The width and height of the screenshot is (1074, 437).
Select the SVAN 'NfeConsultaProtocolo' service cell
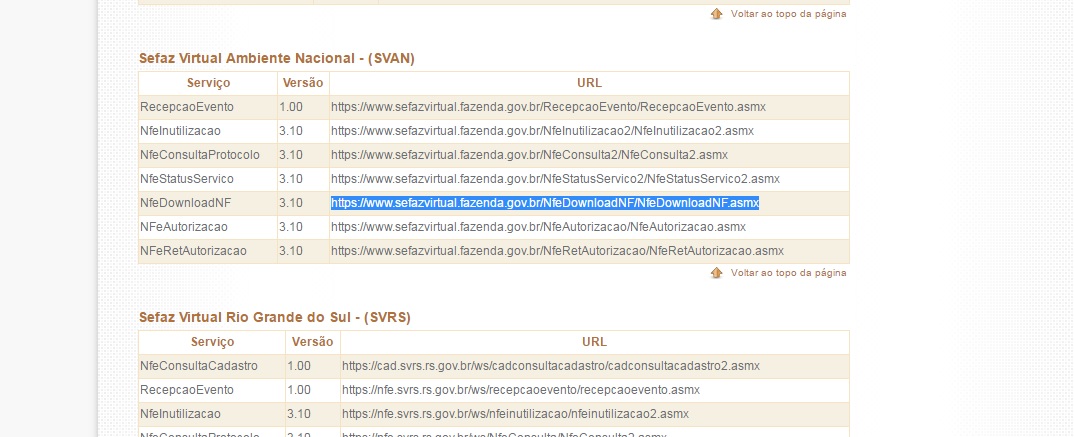pos(208,155)
